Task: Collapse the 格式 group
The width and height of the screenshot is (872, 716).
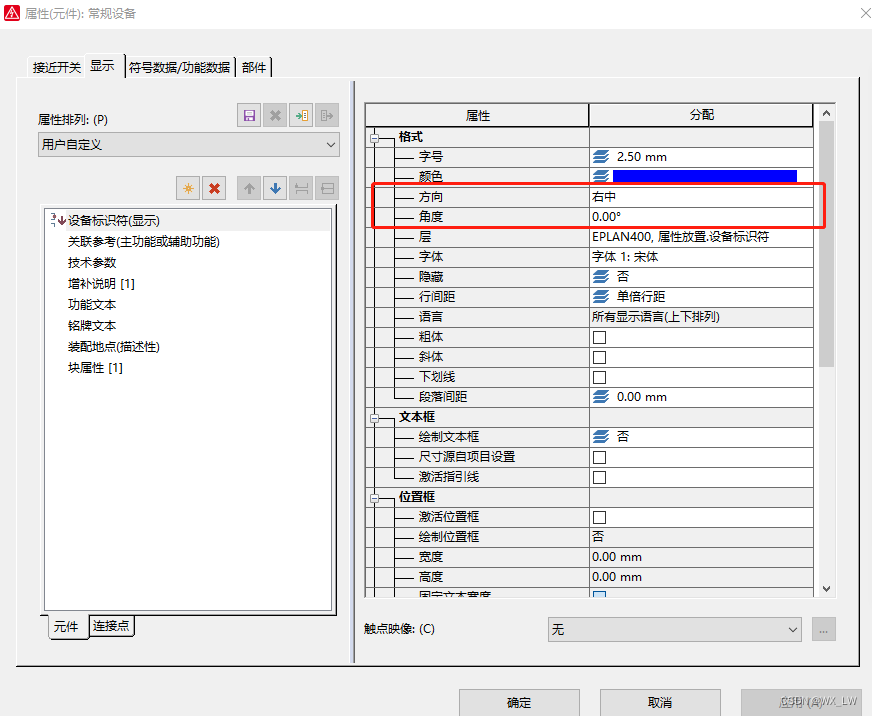Action: [x=375, y=138]
